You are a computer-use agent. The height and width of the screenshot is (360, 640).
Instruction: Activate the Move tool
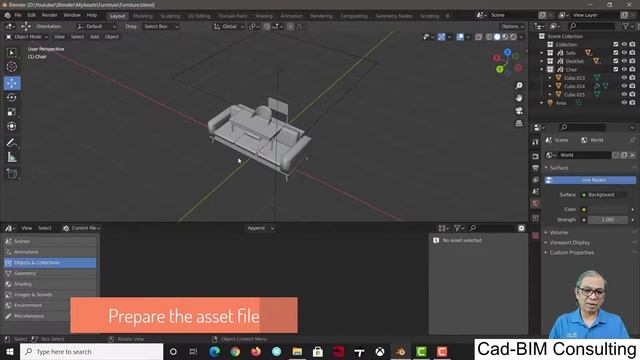point(12,83)
